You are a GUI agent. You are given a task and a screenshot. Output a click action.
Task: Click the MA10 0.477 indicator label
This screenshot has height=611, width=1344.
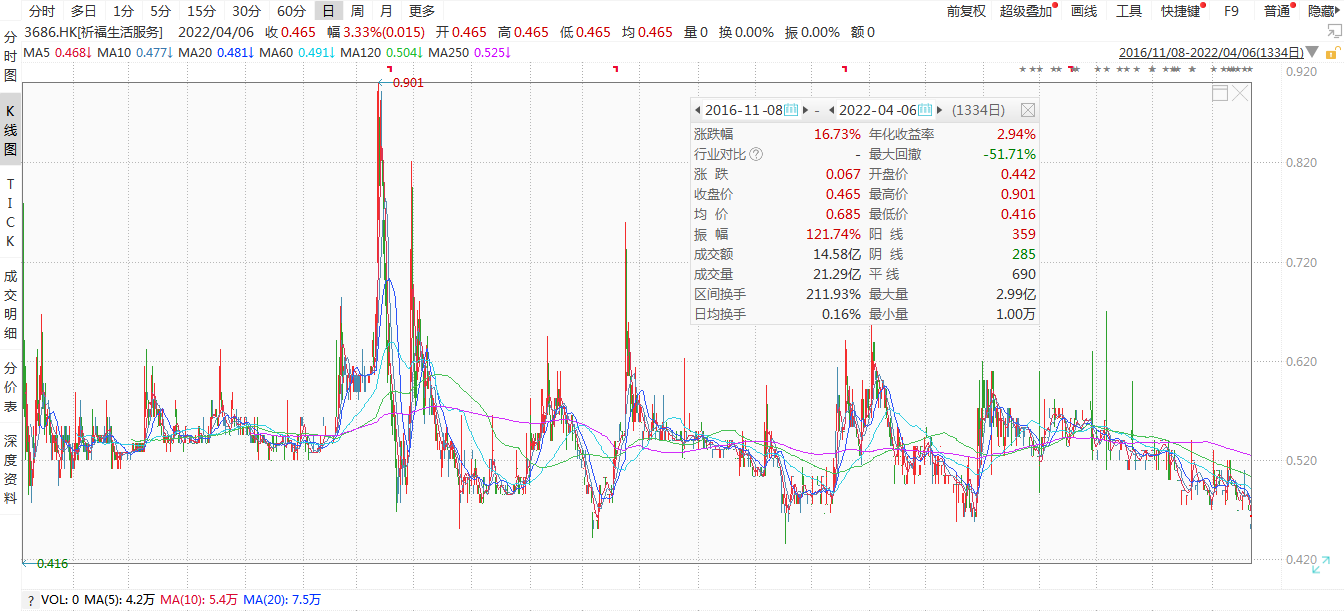click(x=136, y=52)
